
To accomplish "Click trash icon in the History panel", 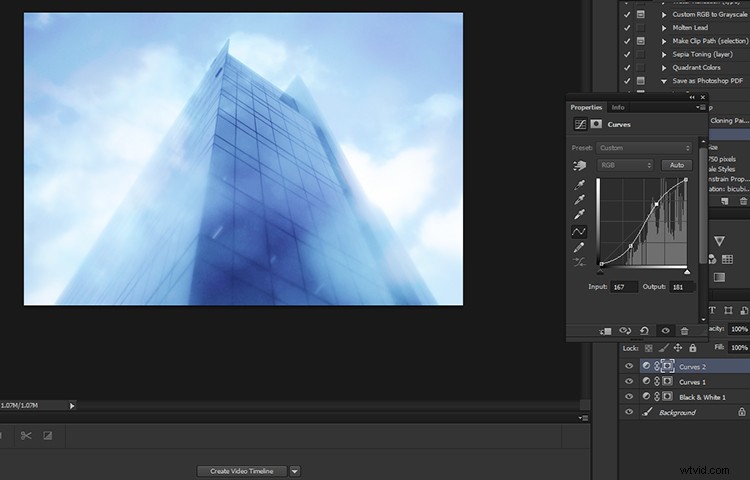I will point(743,201).
